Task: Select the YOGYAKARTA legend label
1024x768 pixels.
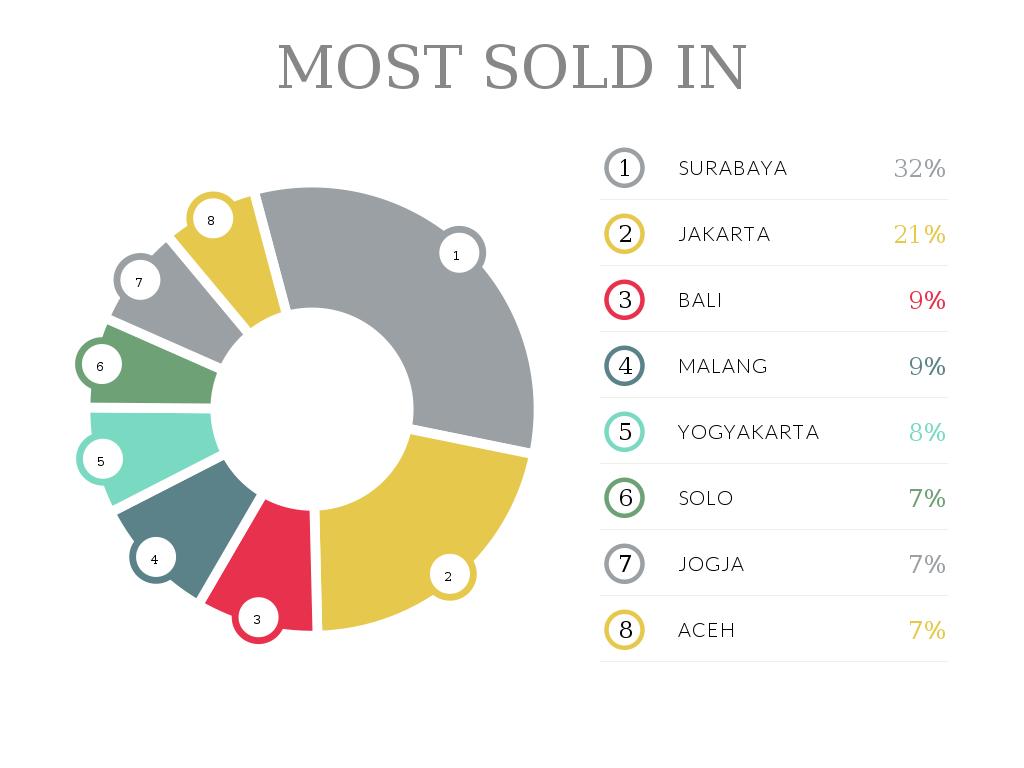Action: (748, 432)
